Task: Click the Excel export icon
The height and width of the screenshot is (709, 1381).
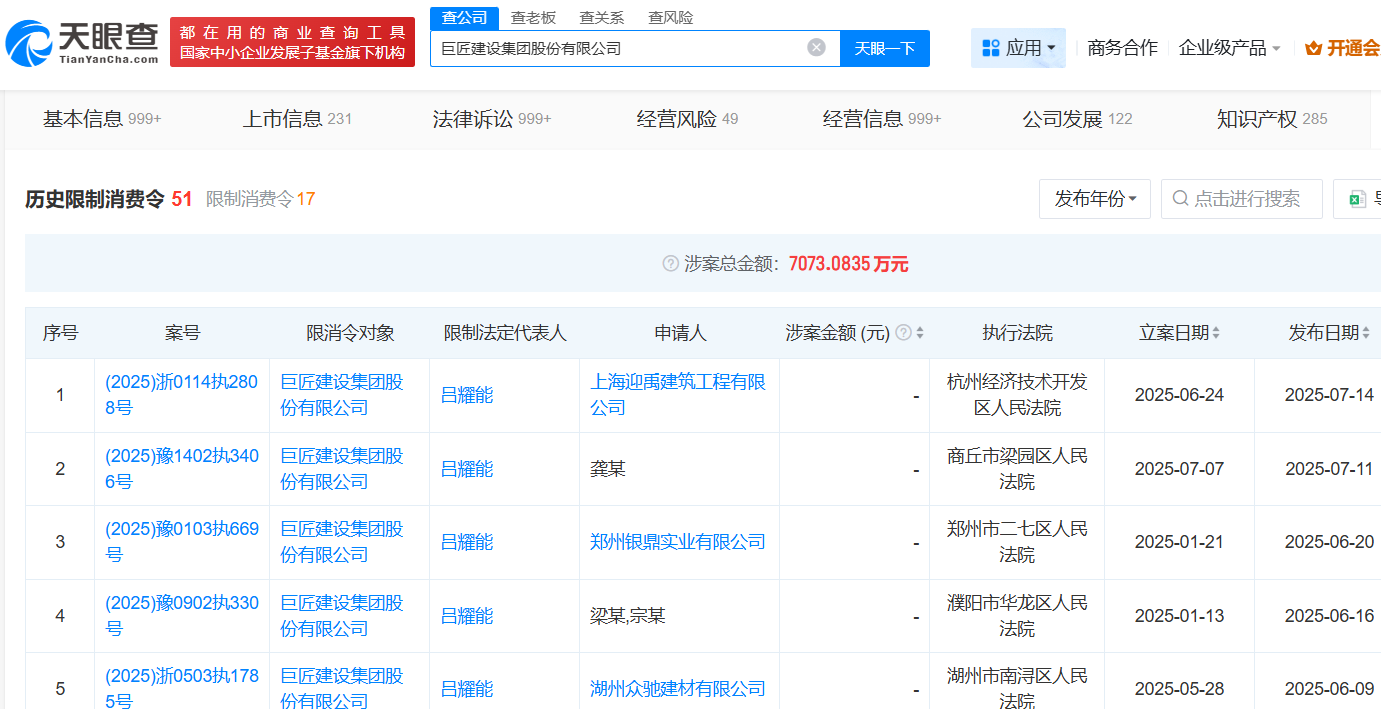Action: coord(1357,199)
